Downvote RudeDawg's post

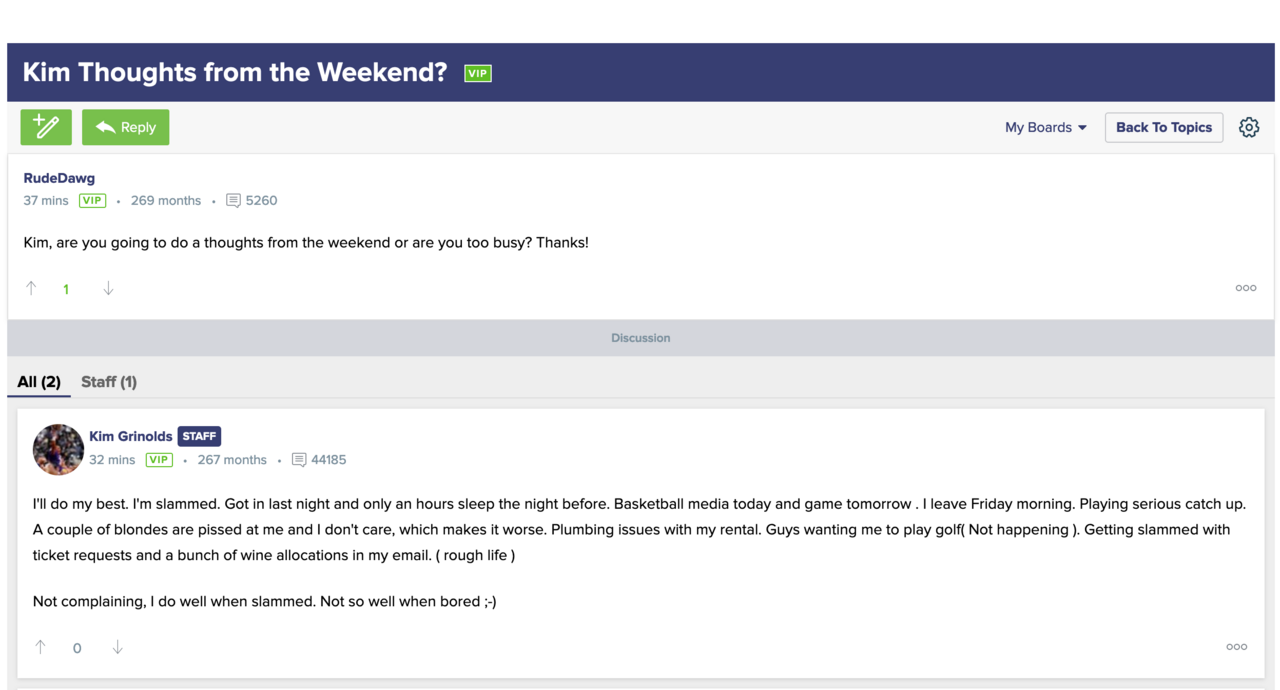(108, 288)
